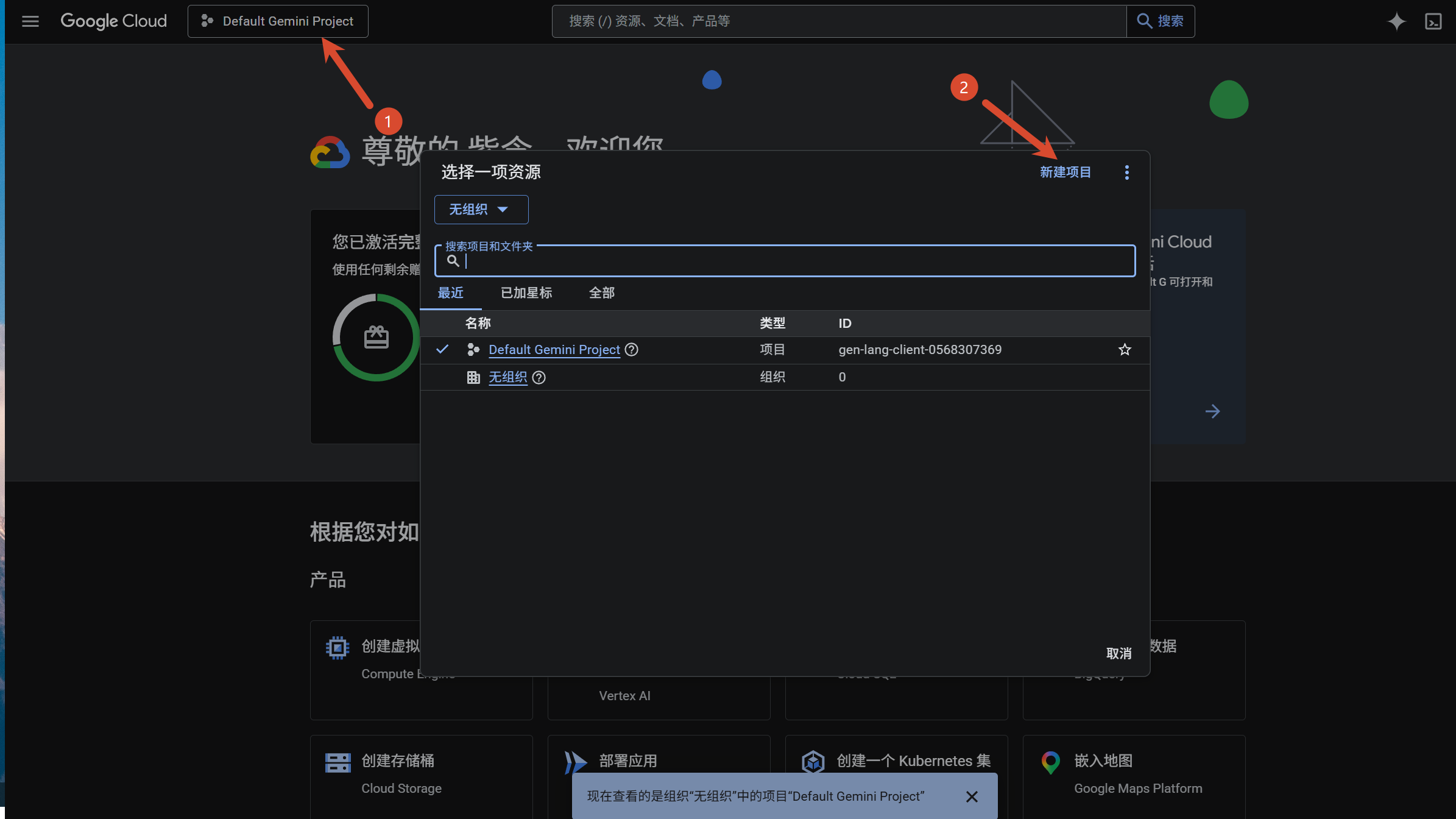Viewport: 1456px width, 819px height.
Task: Switch to the 最近 tab
Action: tap(450, 293)
